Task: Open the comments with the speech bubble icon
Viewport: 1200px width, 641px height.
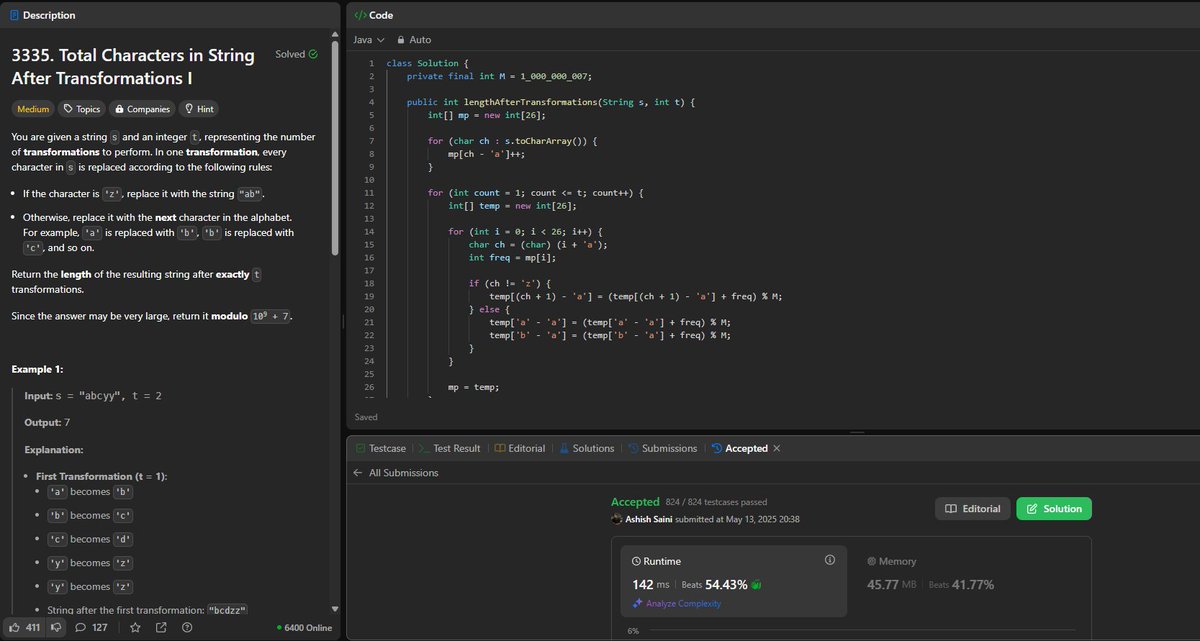Action: click(x=82, y=628)
